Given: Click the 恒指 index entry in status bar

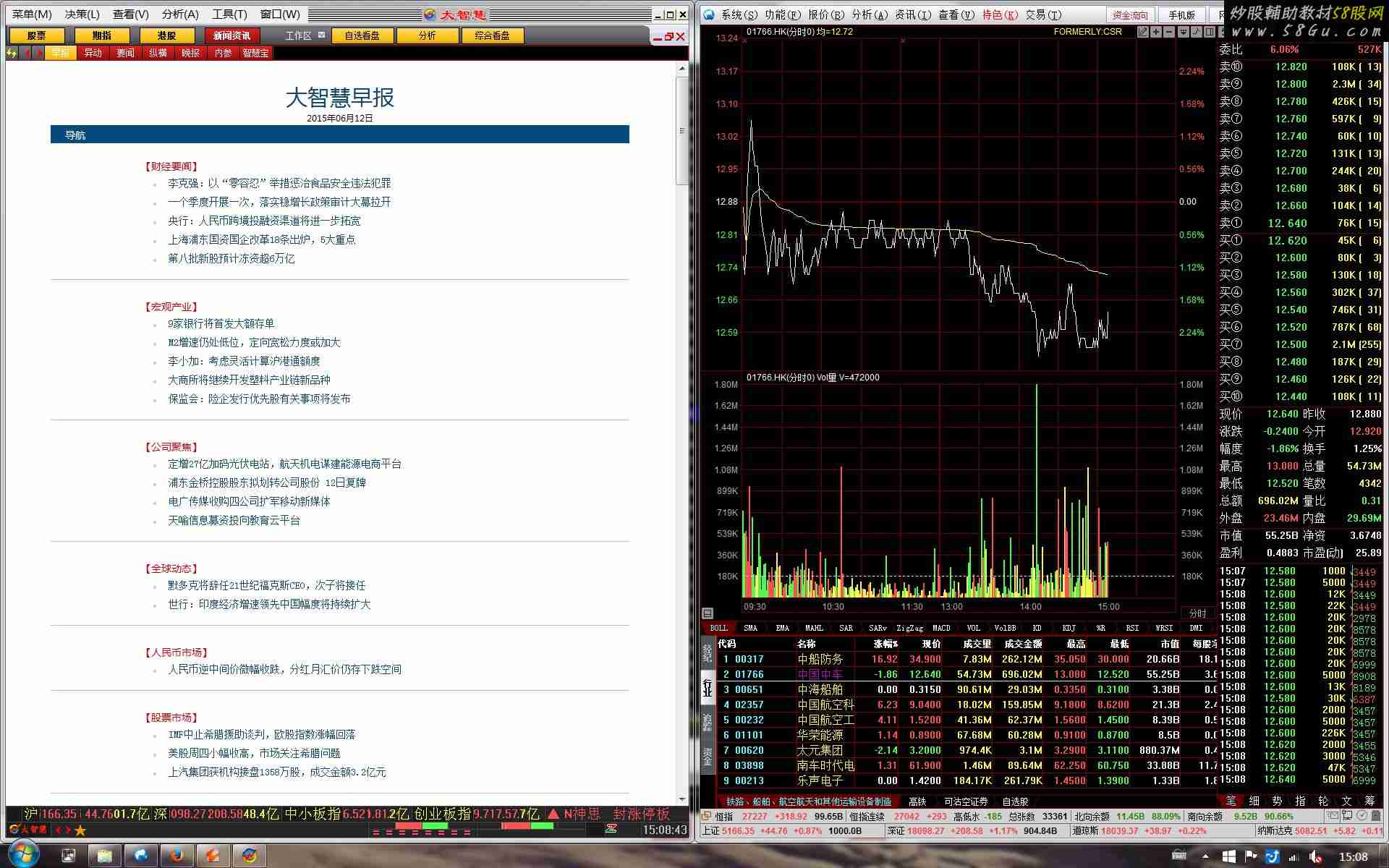Looking at the screenshot, I should click(780, 816).
